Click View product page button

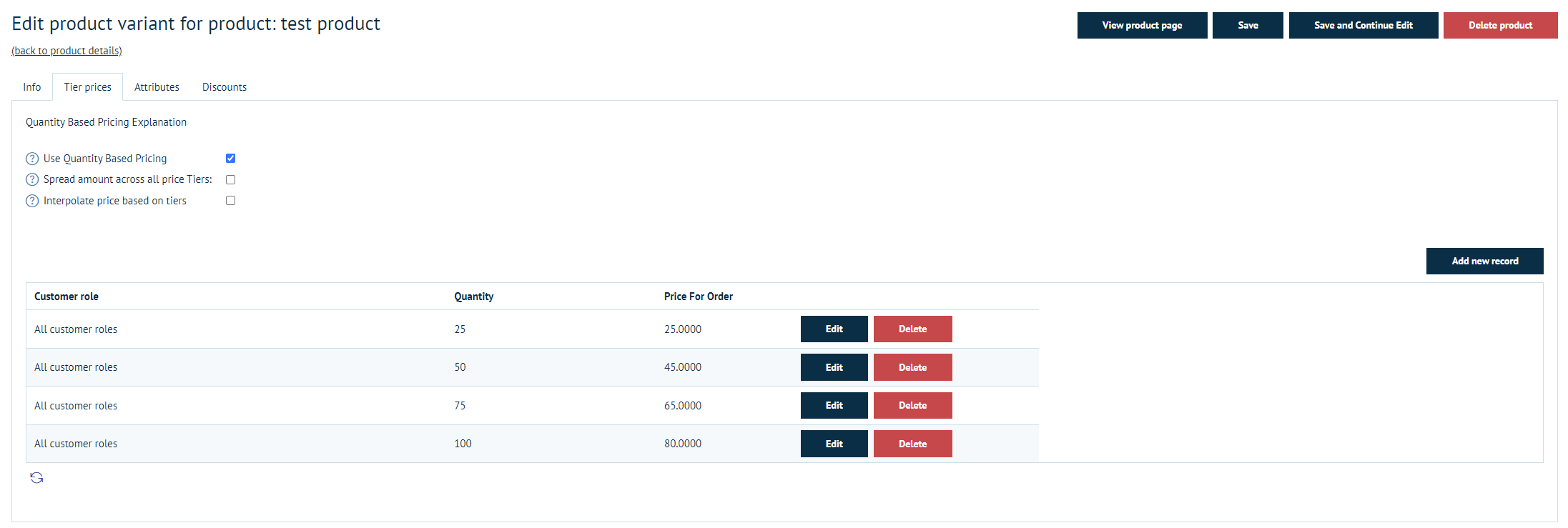1142,25
